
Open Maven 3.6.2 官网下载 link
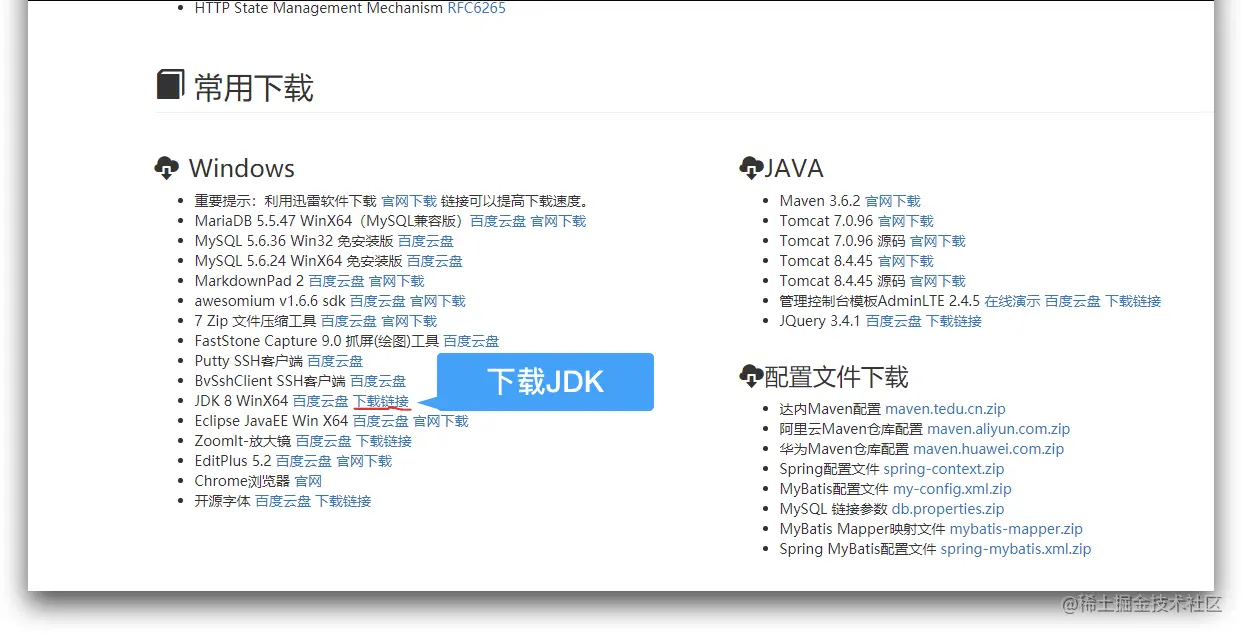pos(892,201)
